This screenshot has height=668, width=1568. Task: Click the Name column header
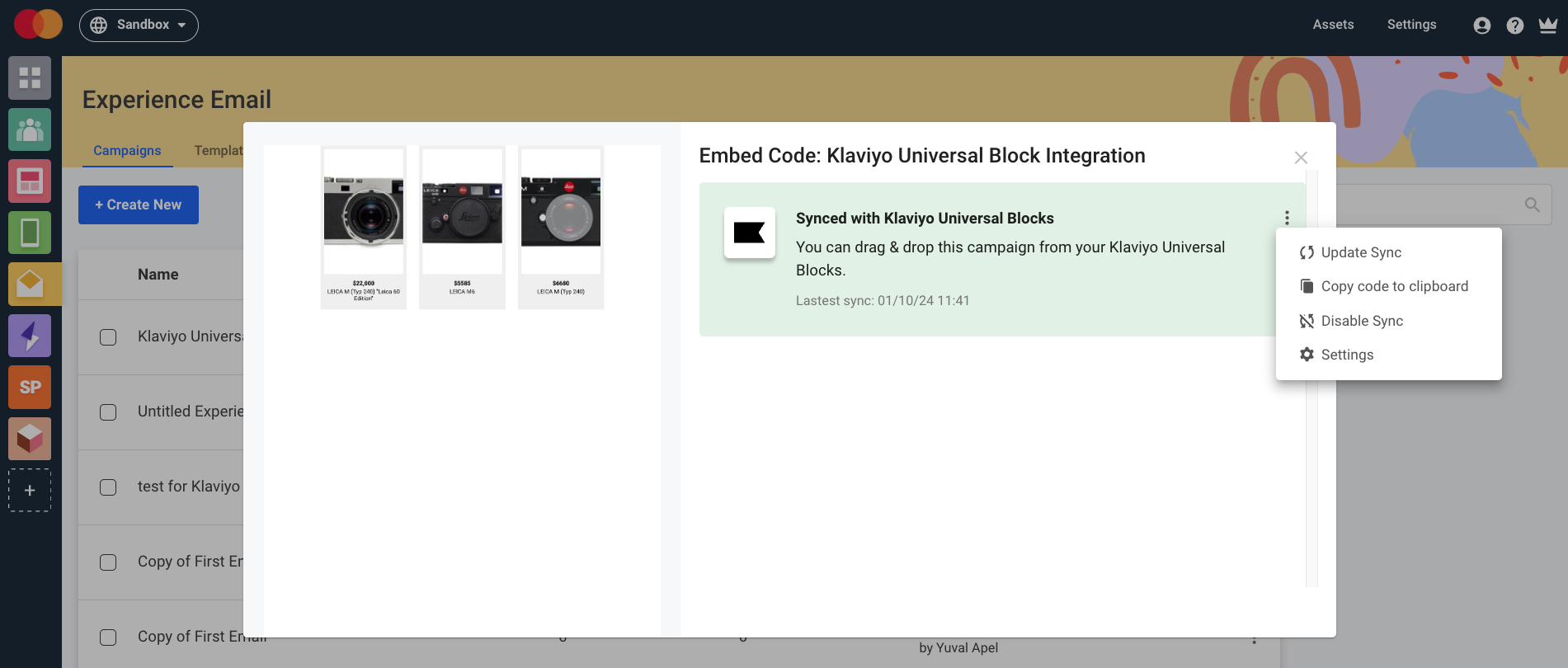tap(158, 275)
